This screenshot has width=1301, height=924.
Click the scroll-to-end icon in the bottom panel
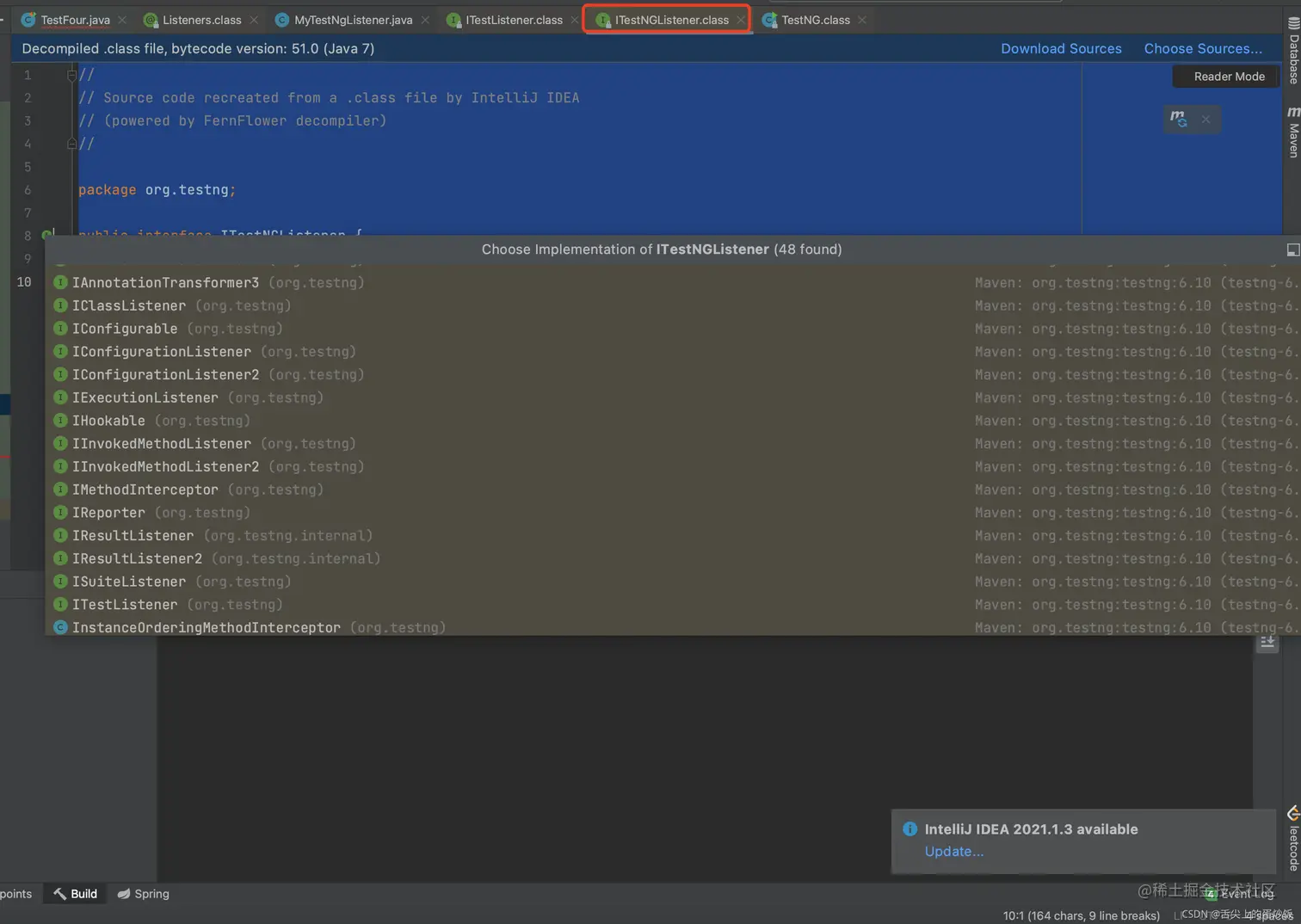point(1267,642)
